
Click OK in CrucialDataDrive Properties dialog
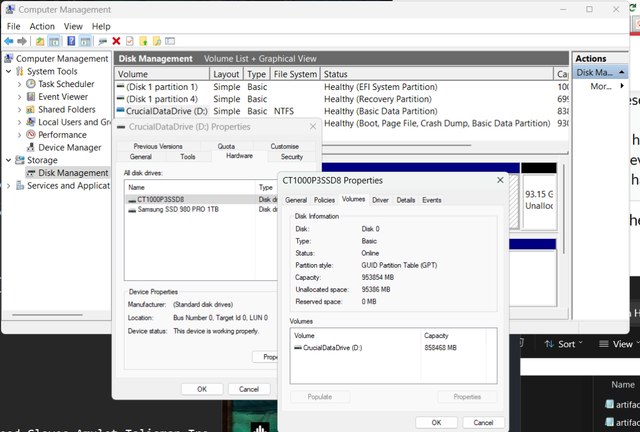[202, 389]
